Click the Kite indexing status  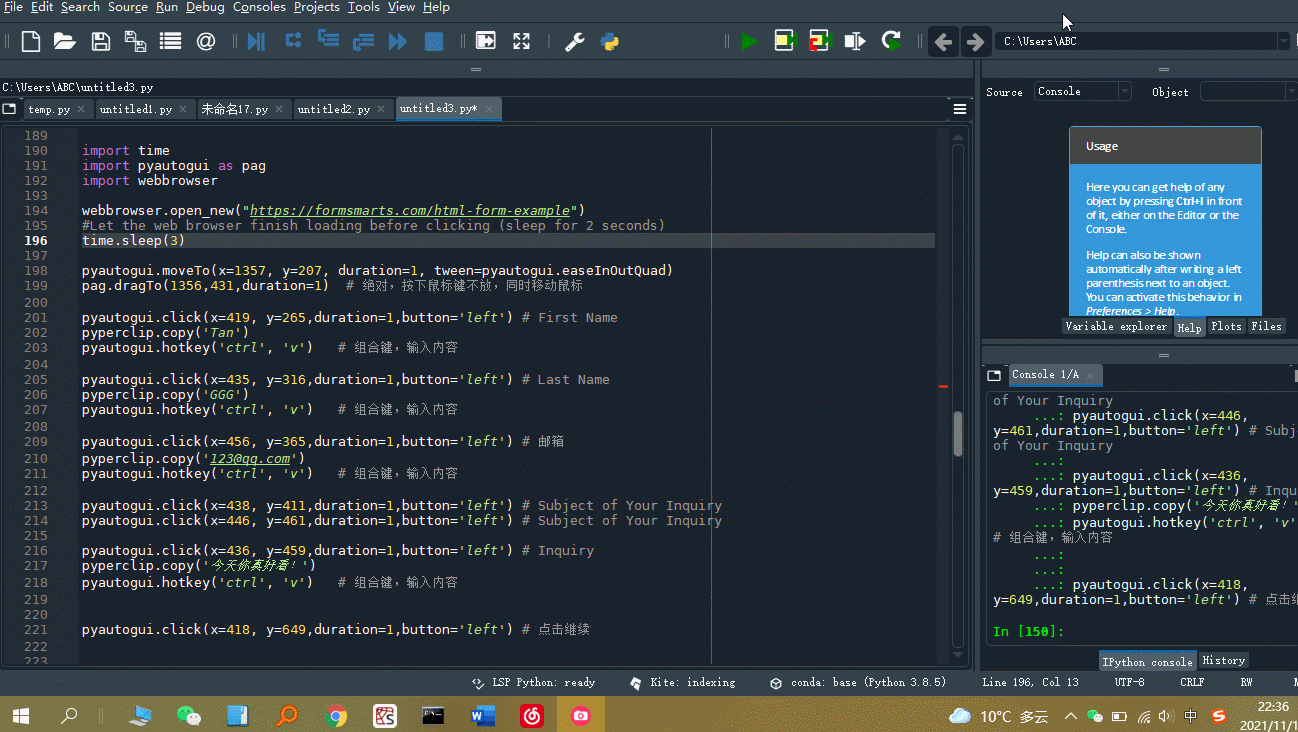[683, 683]
